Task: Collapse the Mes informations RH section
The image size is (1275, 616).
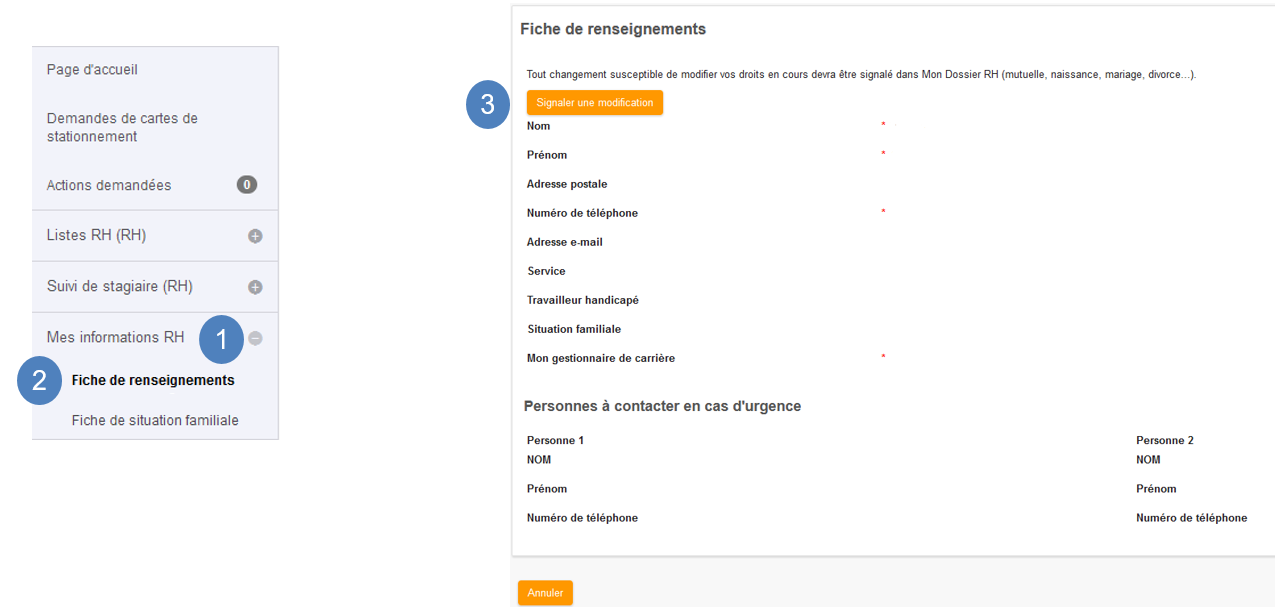Action: pos(155,338)
